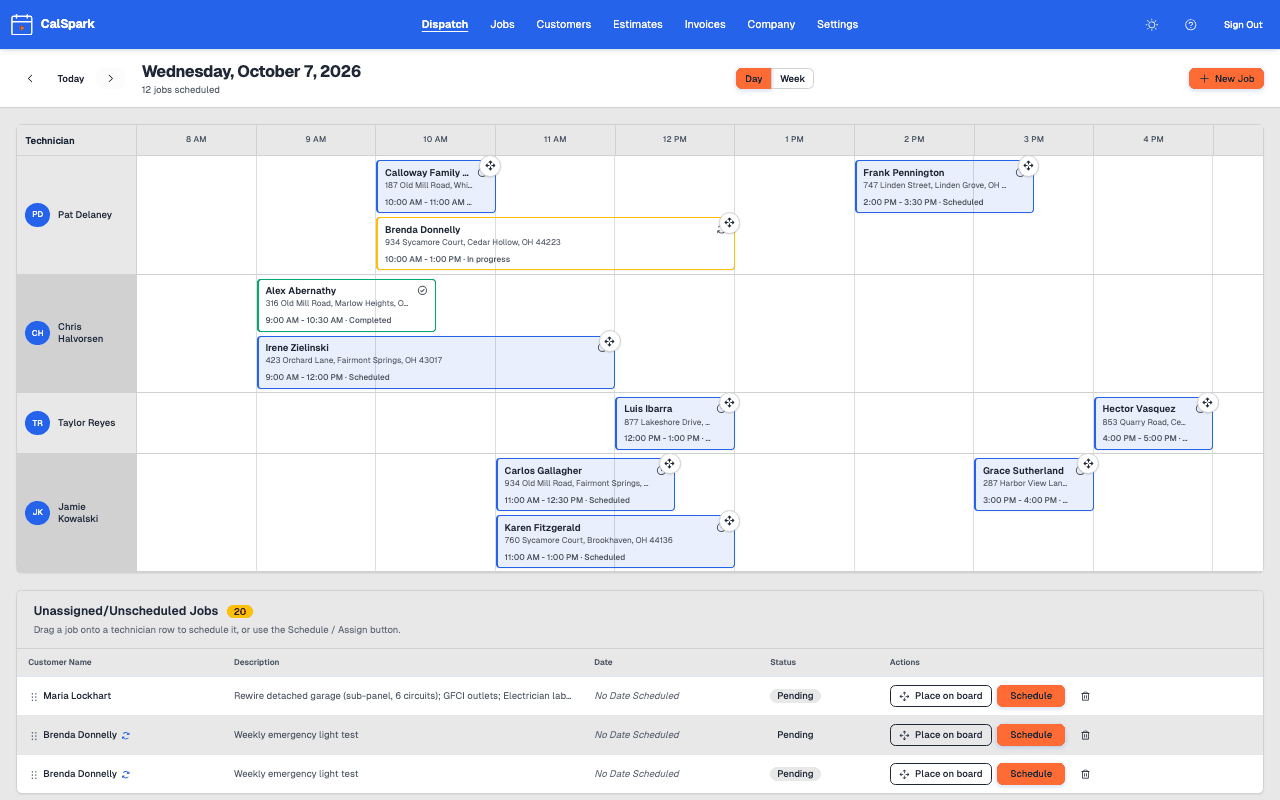Screen dimensions: 1280x800
Task: Click move handle on Calloway Family job
Action: pos(490,165)
